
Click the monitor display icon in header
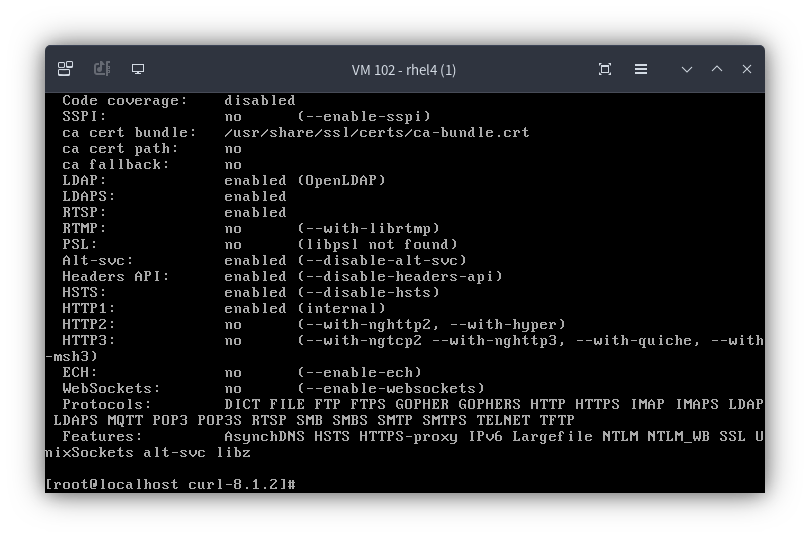tap(138, 69)
